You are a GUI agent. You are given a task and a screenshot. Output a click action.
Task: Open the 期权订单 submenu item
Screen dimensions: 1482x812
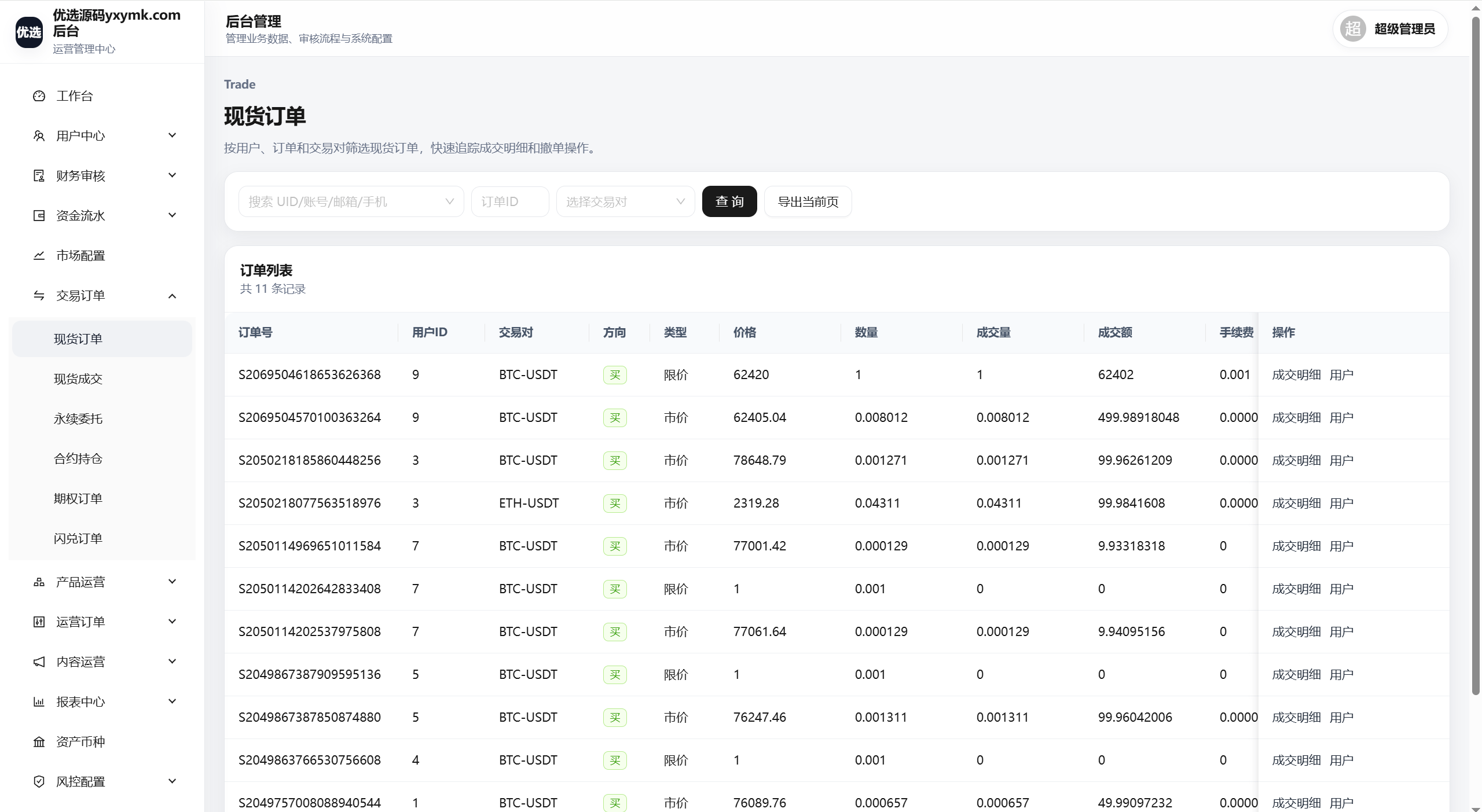pyautogui.click(x=102, y=499)
